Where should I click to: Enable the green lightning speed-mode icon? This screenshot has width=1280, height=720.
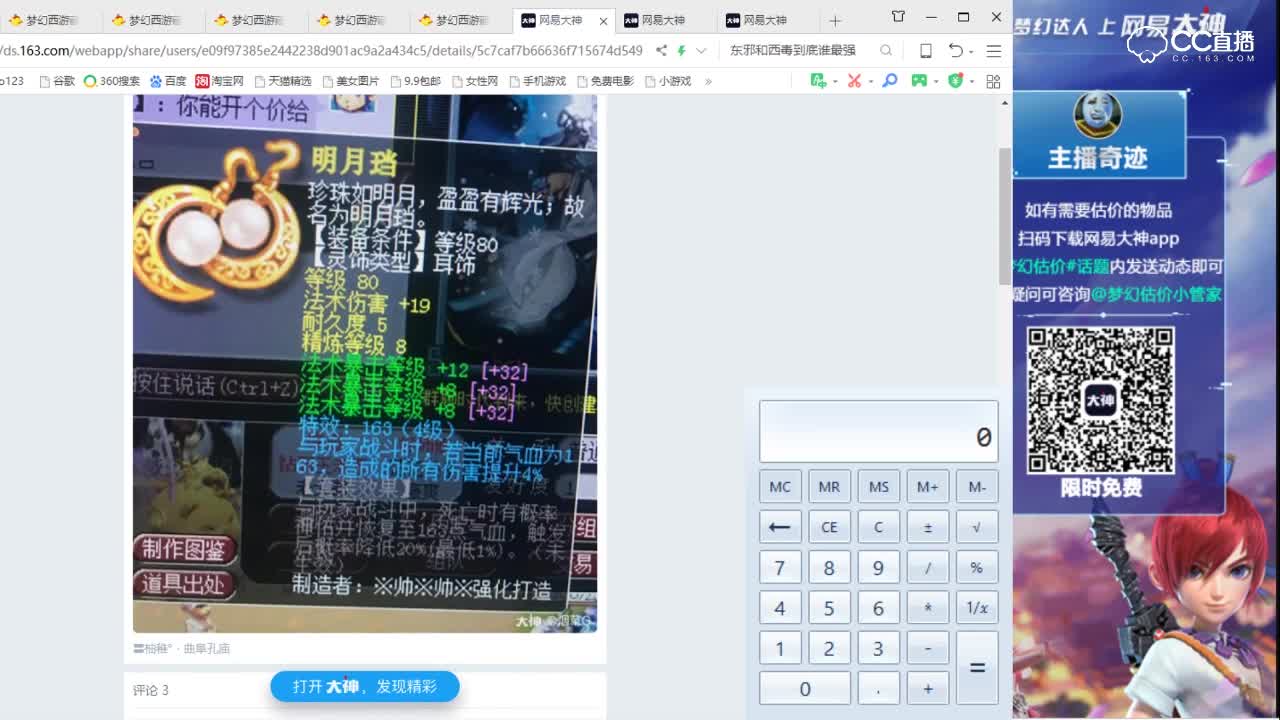[683, 50]
